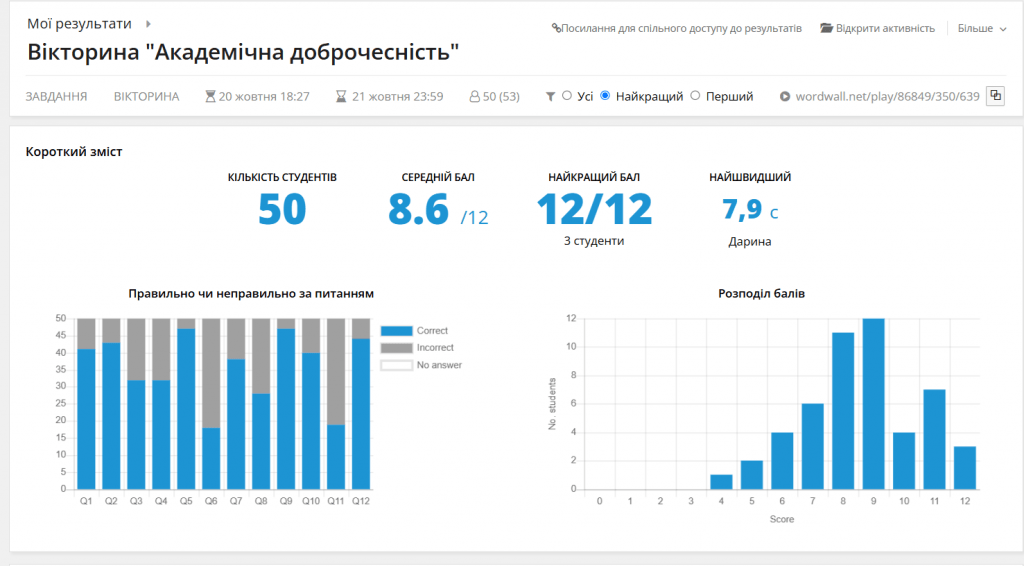Click the share link icon for results access
Viewport: 1024px width, 566px height.
tap(556, 29)
